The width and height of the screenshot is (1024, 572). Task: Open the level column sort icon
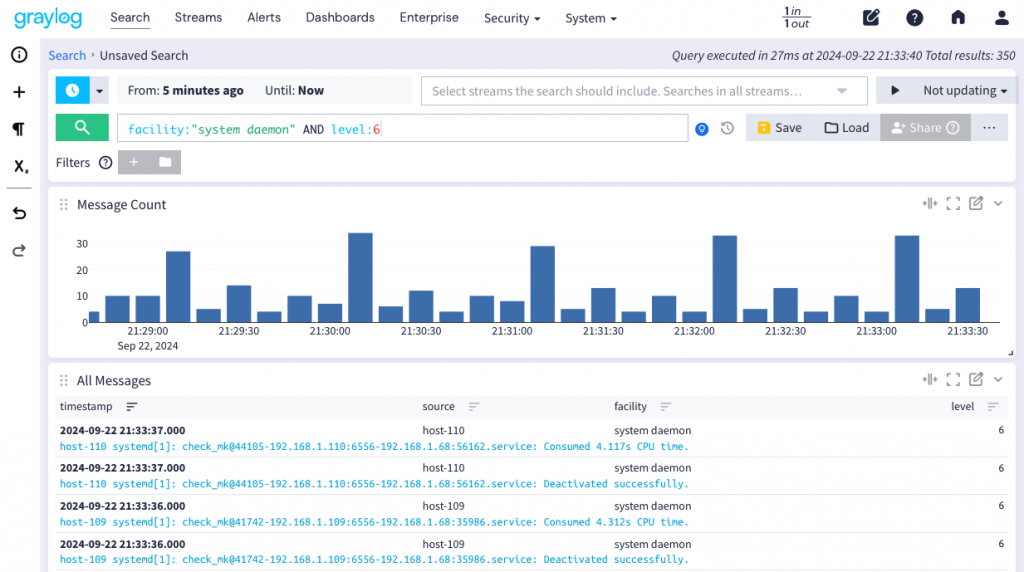993,407
